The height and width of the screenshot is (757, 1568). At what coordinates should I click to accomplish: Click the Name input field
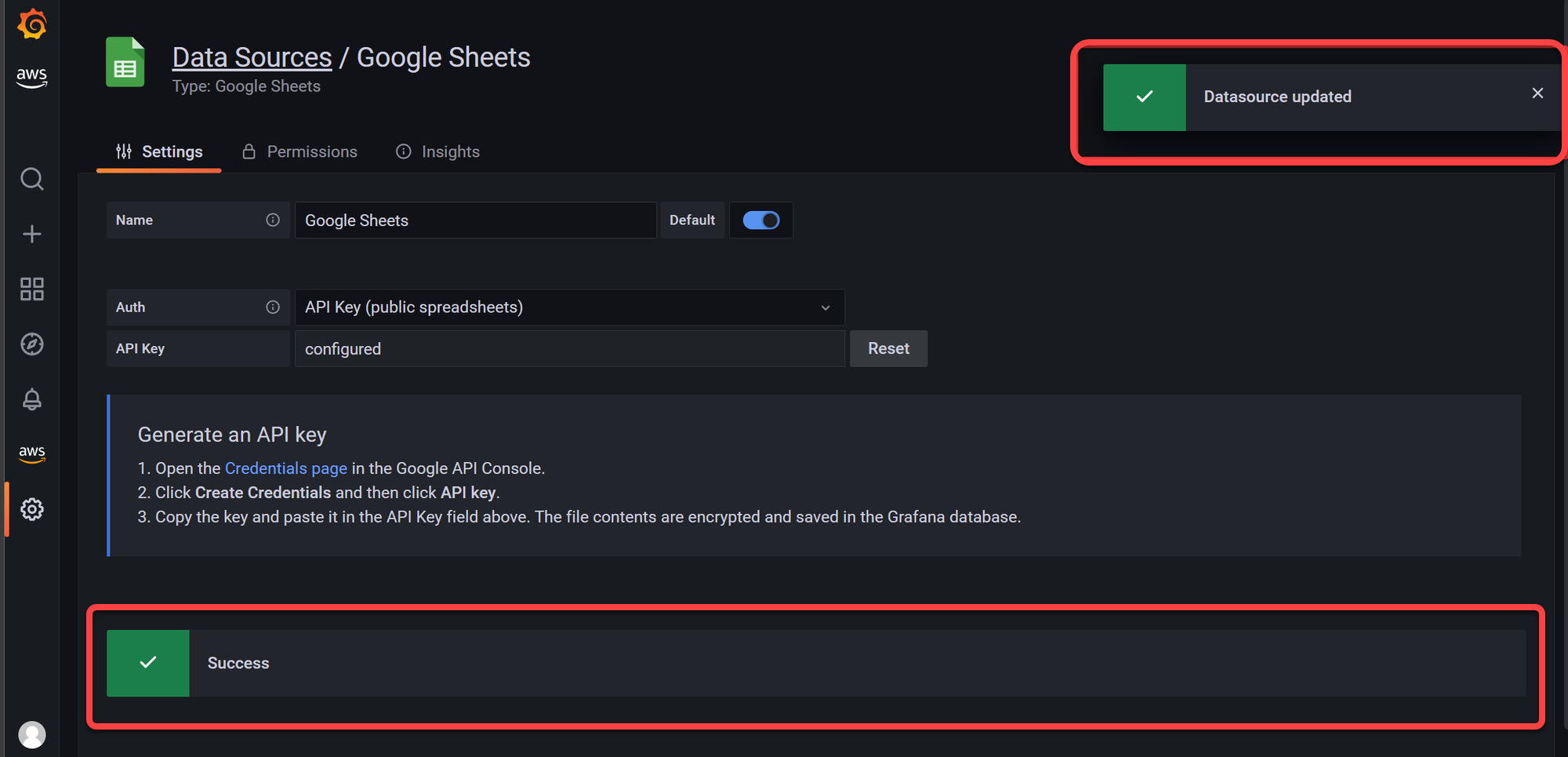click(475, 220)
